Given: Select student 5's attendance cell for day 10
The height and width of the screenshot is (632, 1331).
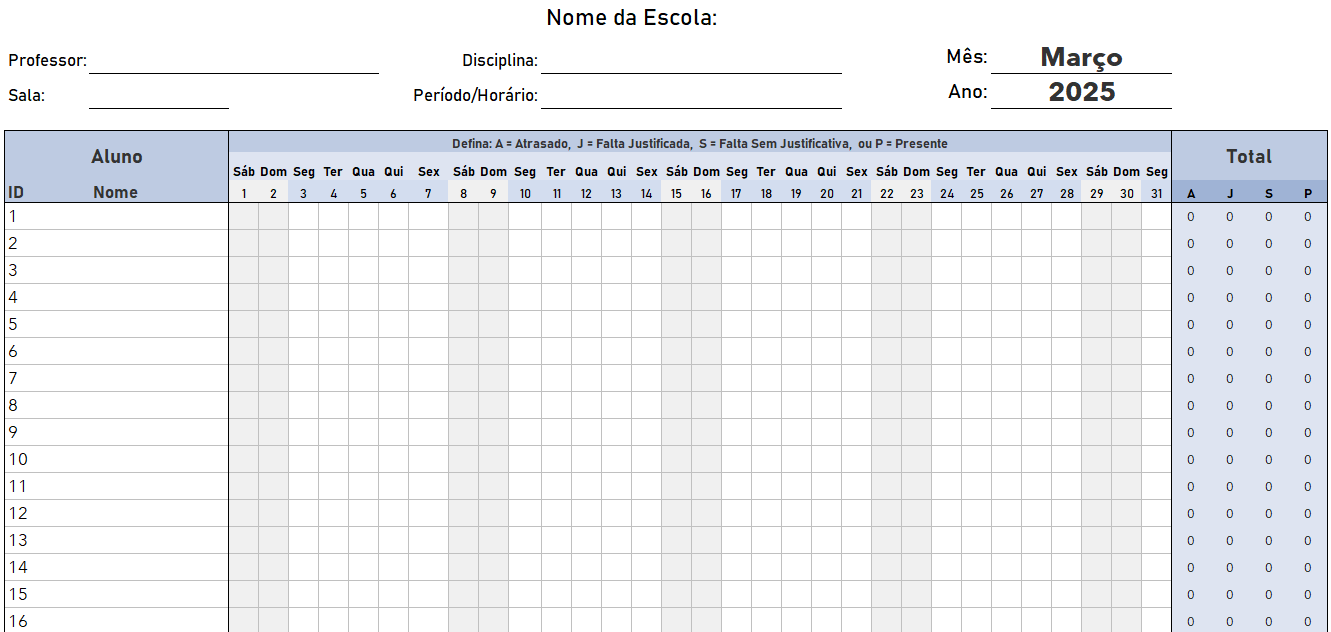Looking at the screenshot, I should pos(524,324).
